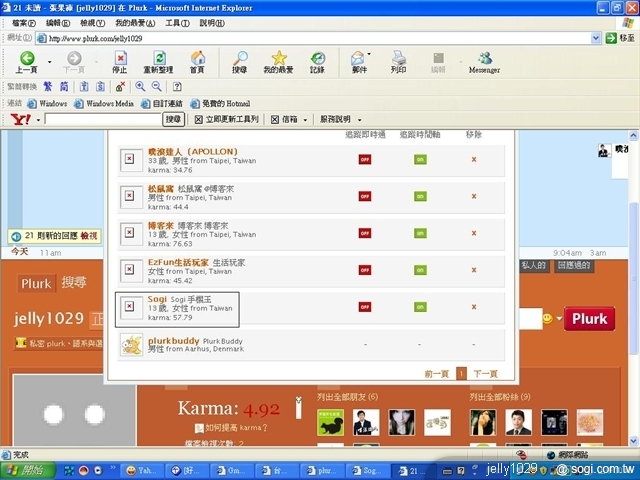Toggle instant-follow OFF switch for 博客來
640x480 pixels.
365,233
